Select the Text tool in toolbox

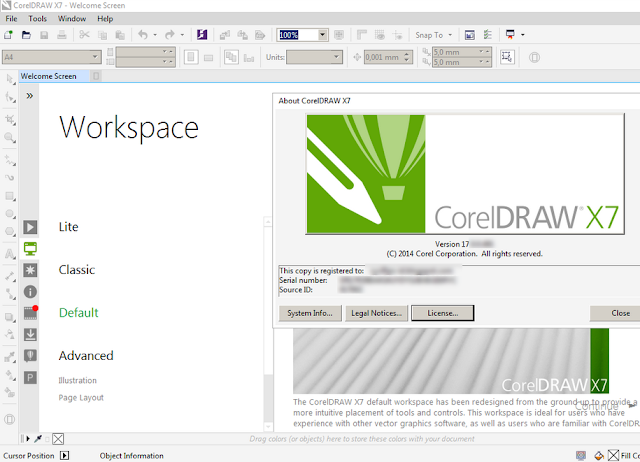[10, 254]
